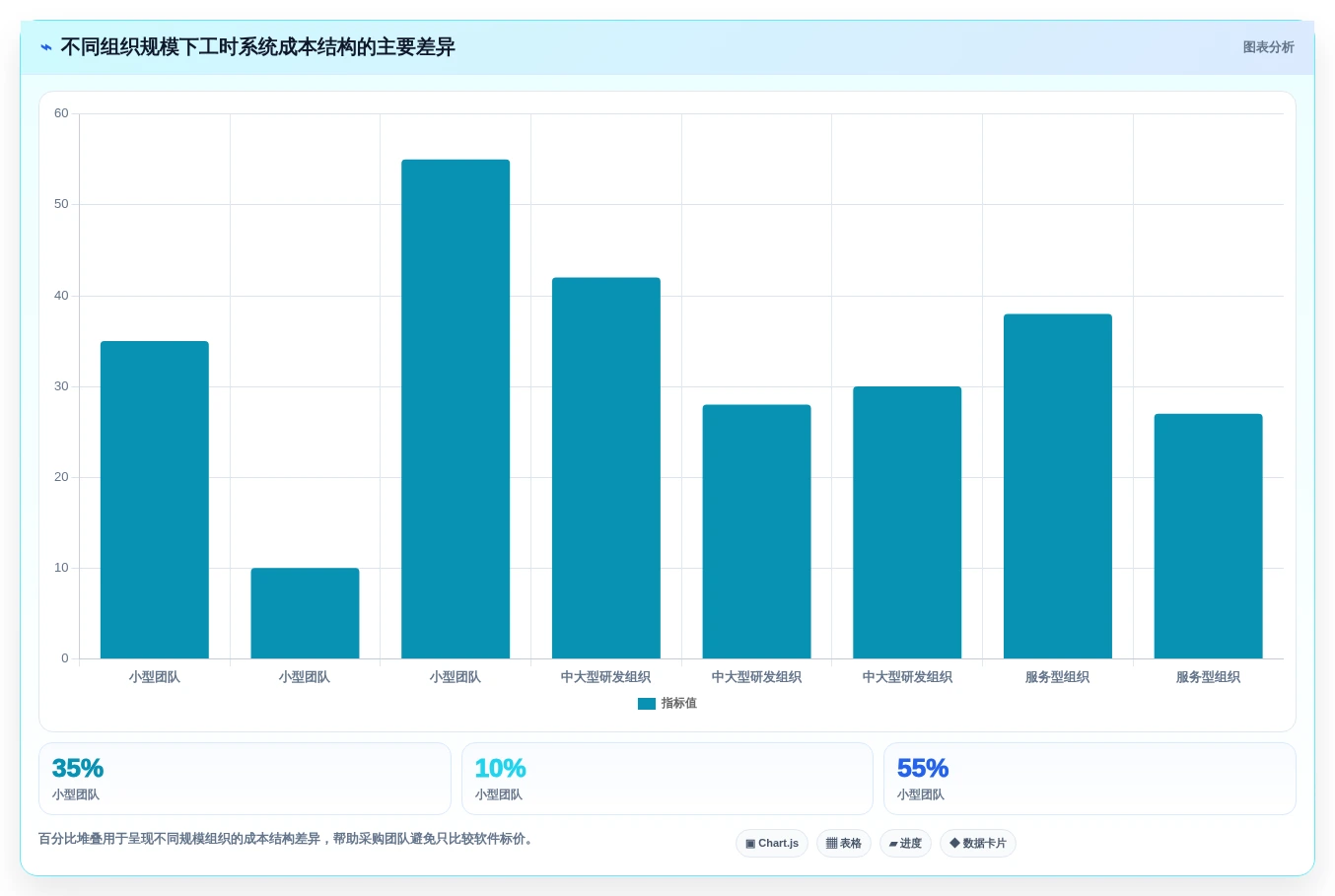Open the 10% 小型团队 stat card
1335x896 pixels.
(x=667, y=779)
